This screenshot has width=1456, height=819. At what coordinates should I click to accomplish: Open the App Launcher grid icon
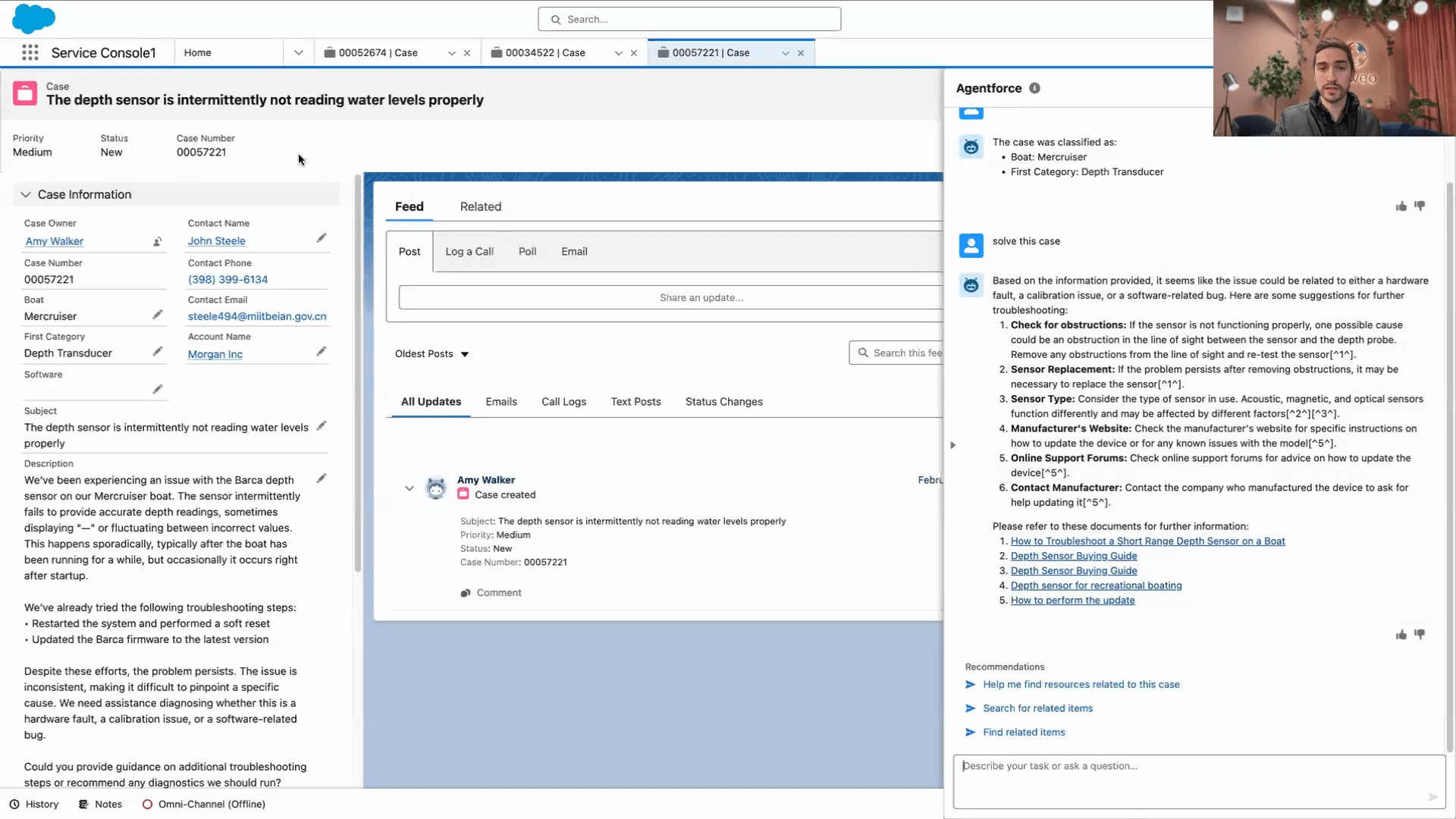click(x=30, y=52)
